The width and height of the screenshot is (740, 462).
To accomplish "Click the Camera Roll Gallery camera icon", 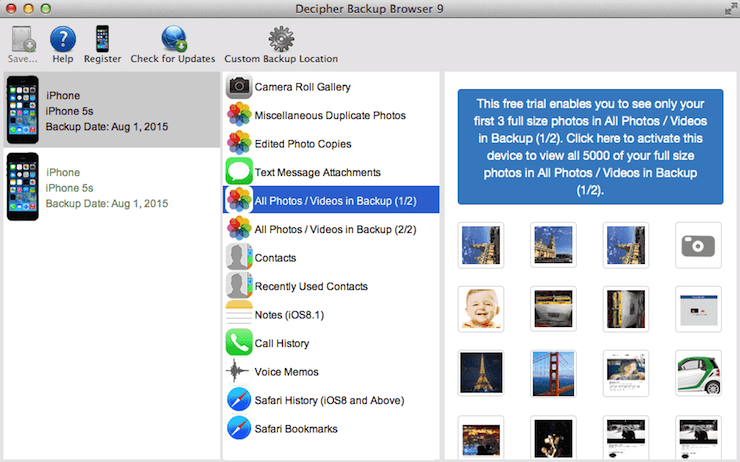I will coord(239,86).
